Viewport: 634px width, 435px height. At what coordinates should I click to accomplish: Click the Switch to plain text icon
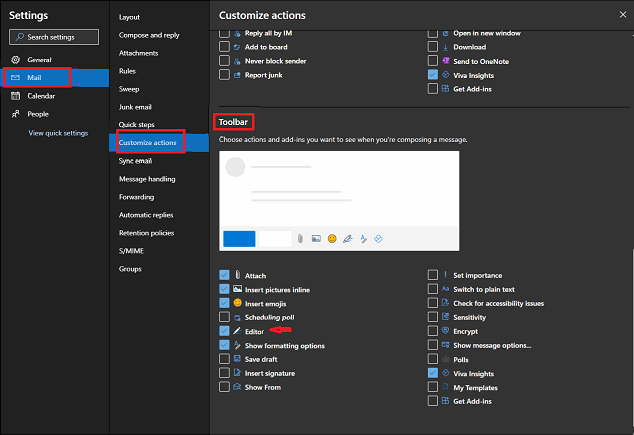click(445, 289)
